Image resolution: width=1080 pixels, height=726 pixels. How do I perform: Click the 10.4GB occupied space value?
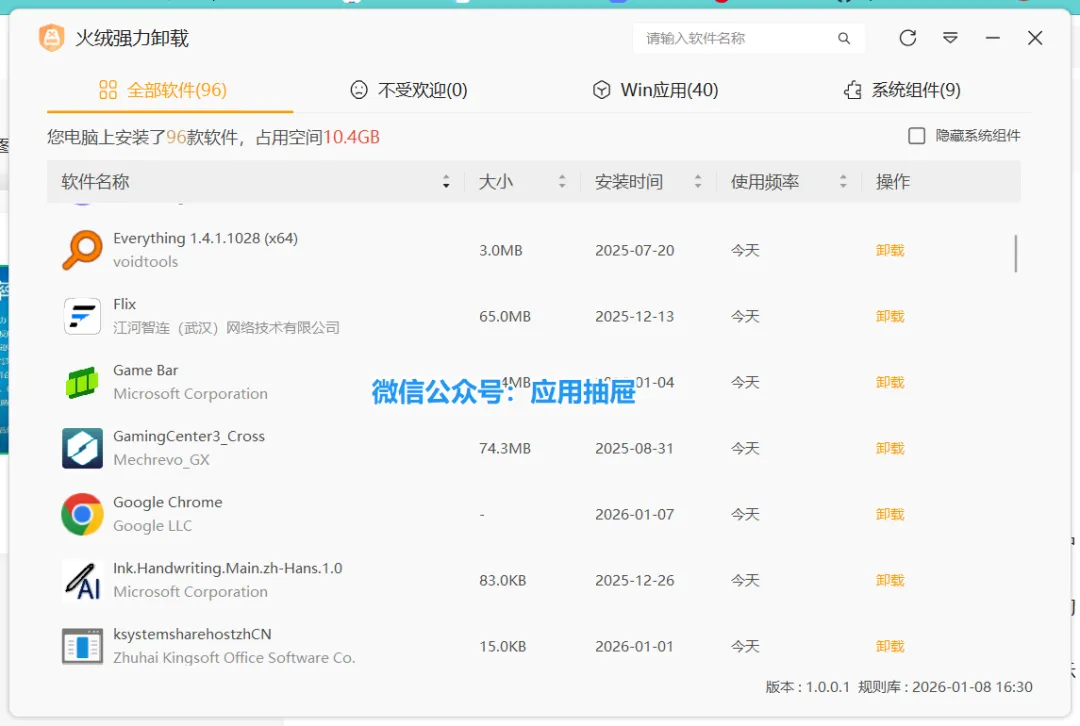point(351,137)
